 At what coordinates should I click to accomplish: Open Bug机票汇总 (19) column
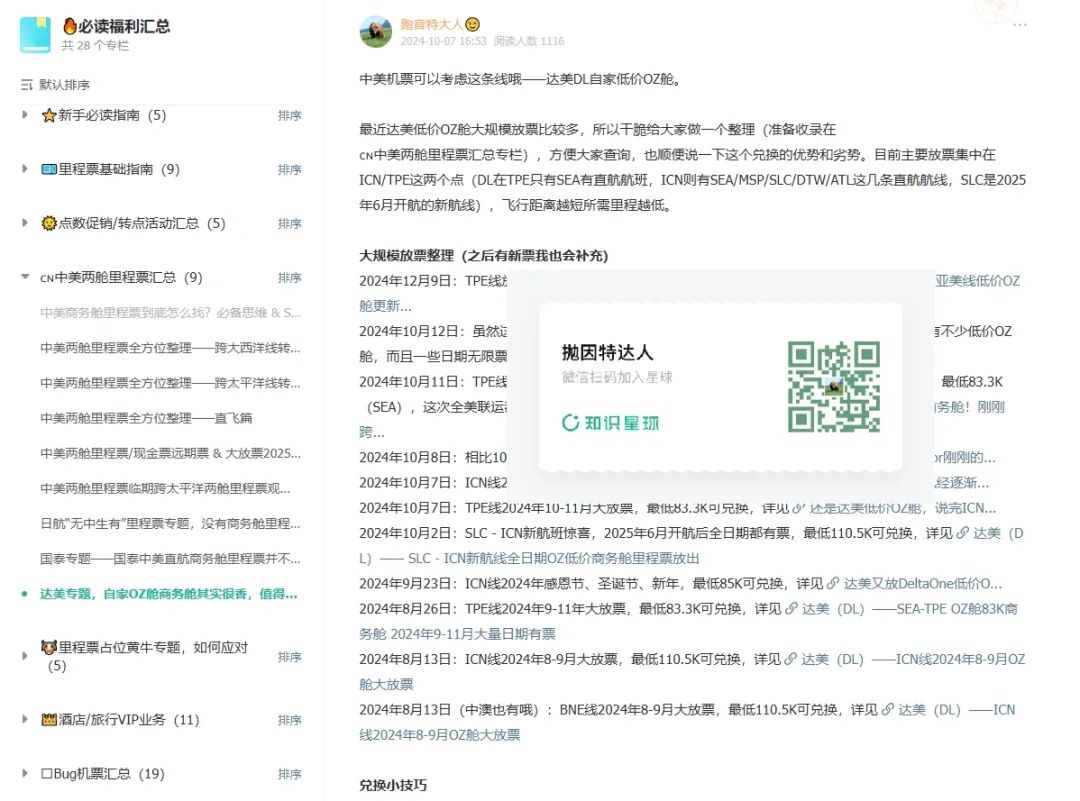click(x=103, y=773)
